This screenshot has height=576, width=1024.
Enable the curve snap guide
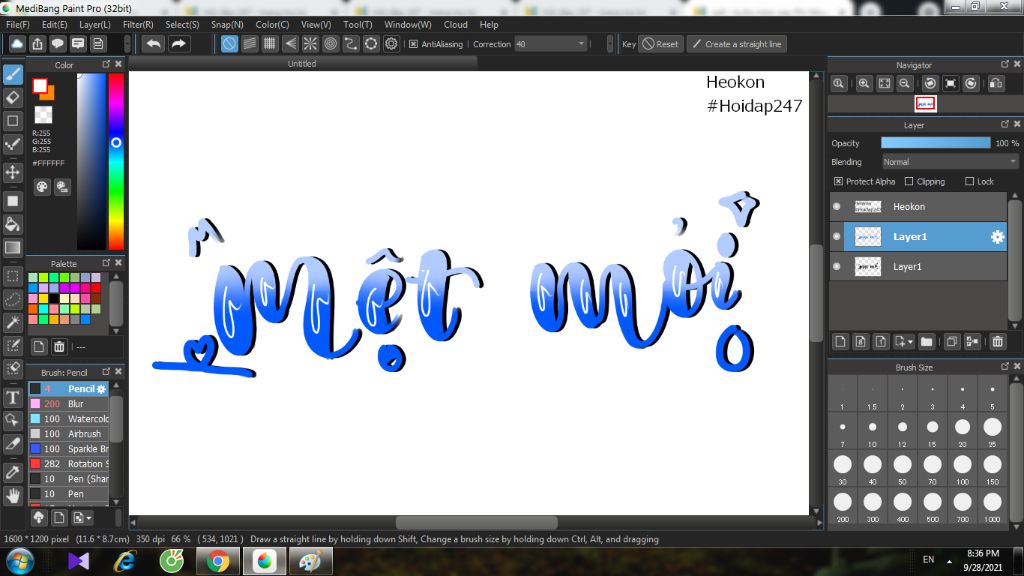pos(351,44)
